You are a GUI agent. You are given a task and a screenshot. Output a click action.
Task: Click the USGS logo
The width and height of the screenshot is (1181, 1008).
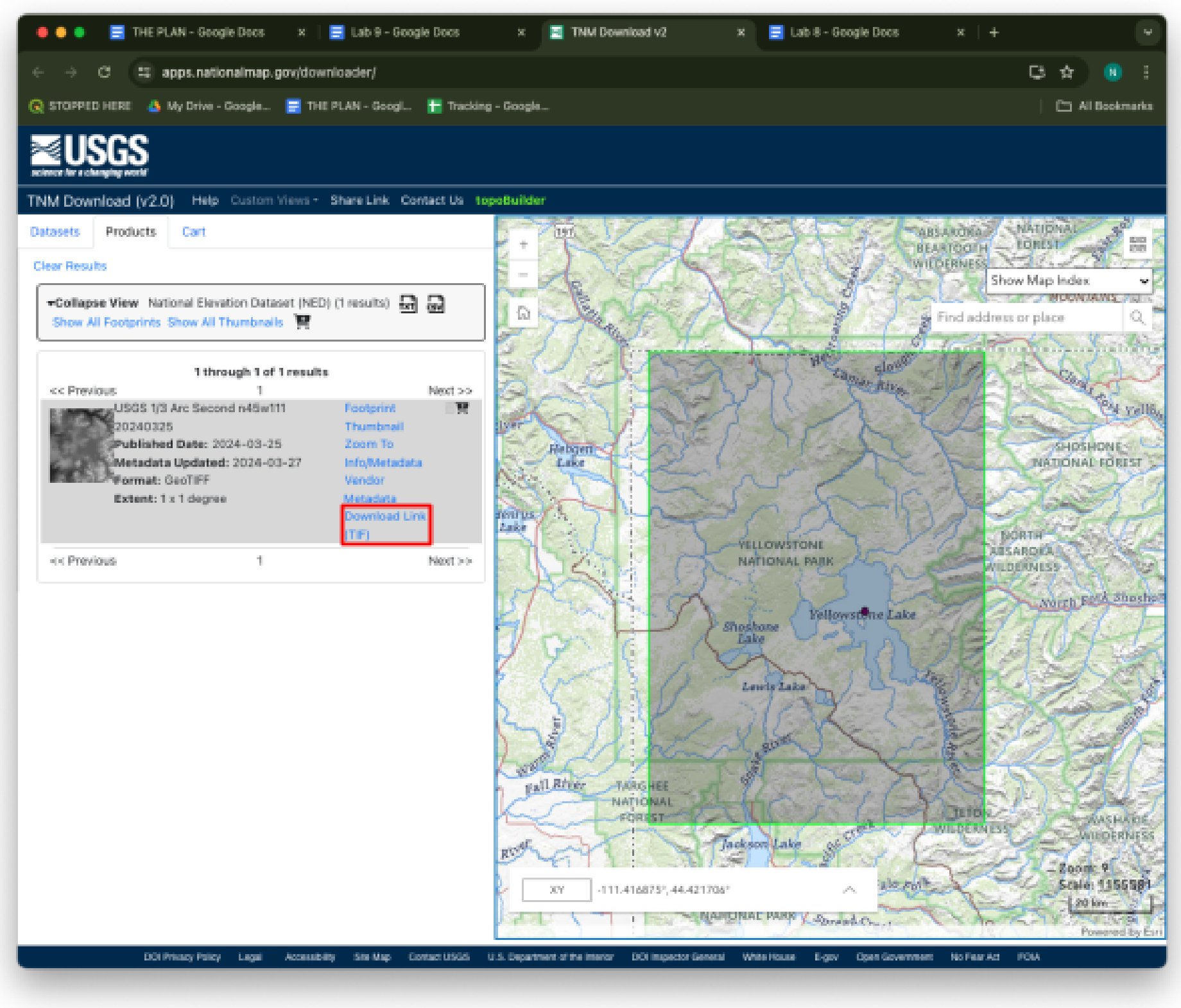tap(89, 155)
